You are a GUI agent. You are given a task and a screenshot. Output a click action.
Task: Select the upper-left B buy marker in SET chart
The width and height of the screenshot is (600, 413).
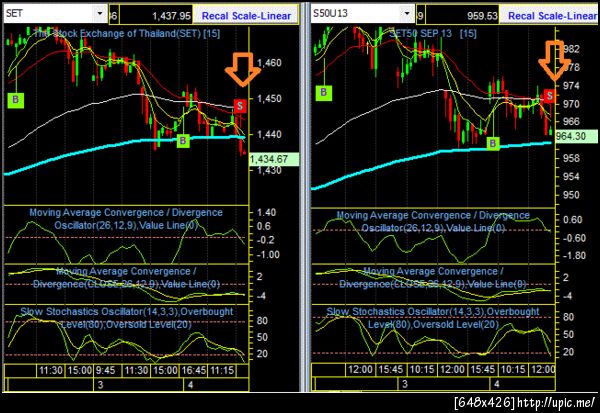(x=16, y=100)
